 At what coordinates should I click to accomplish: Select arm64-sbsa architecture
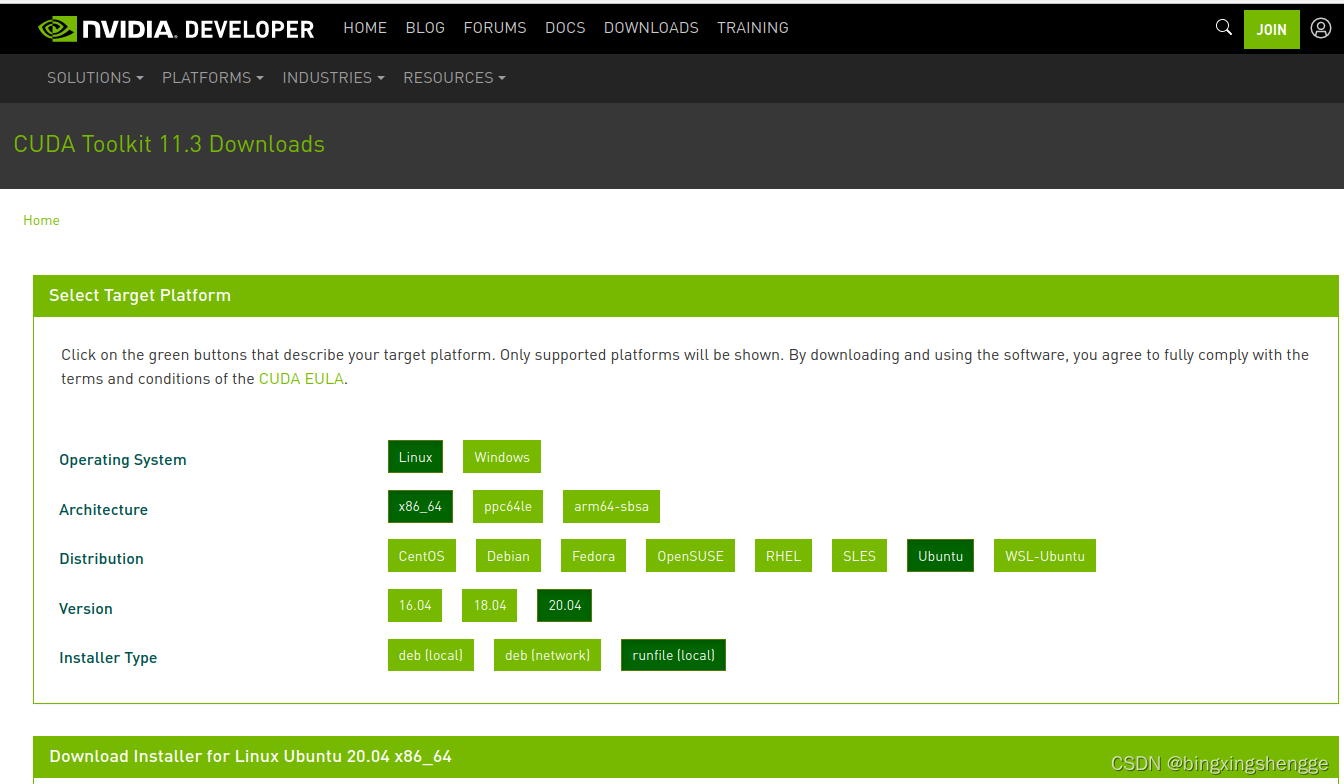point(611,506)
